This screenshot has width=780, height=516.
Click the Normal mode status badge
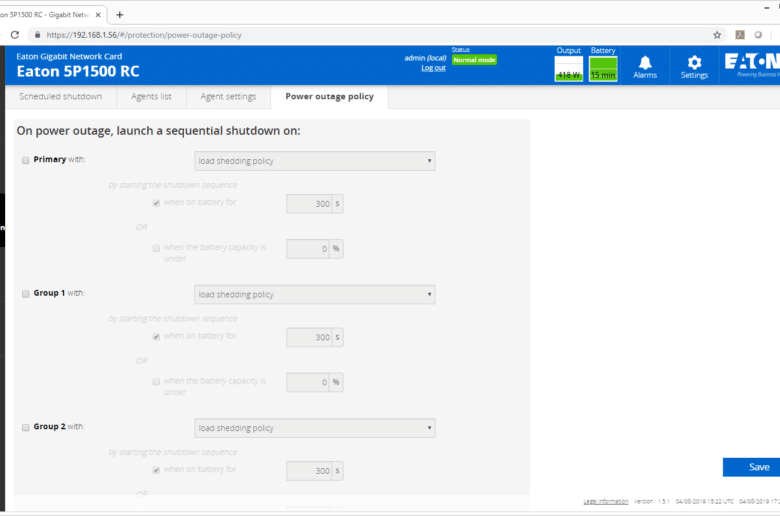tap(474, 60)
